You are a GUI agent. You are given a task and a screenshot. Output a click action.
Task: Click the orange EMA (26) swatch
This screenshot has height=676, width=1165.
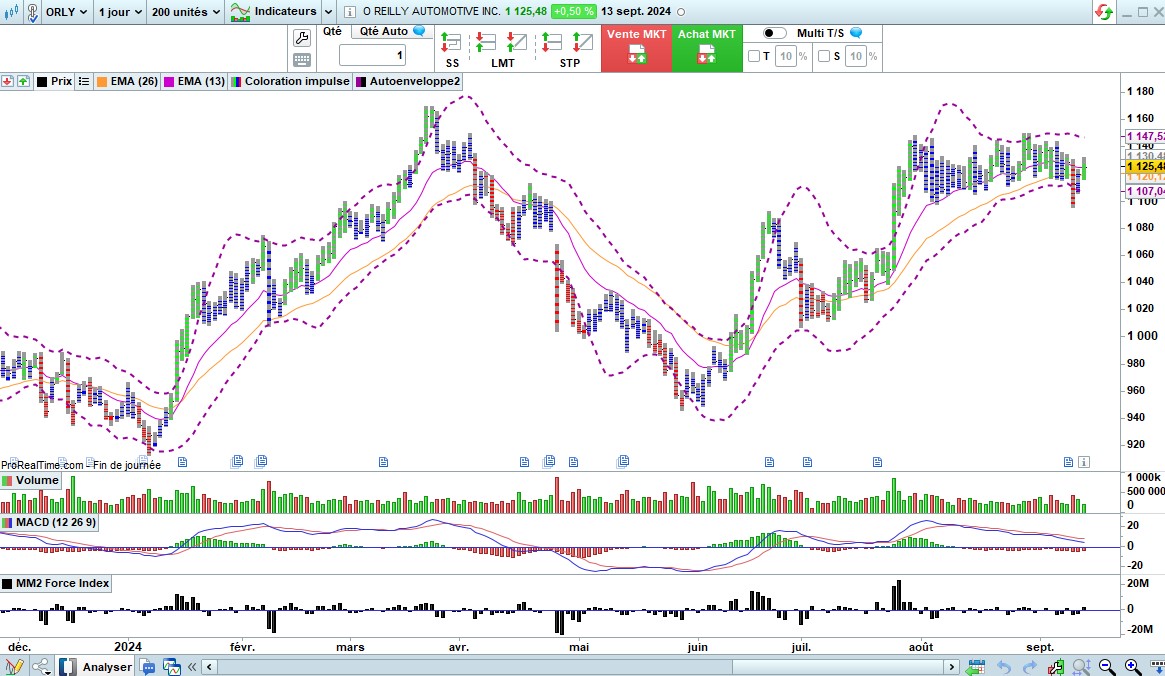pyautogui.click(x=102, y=82)
